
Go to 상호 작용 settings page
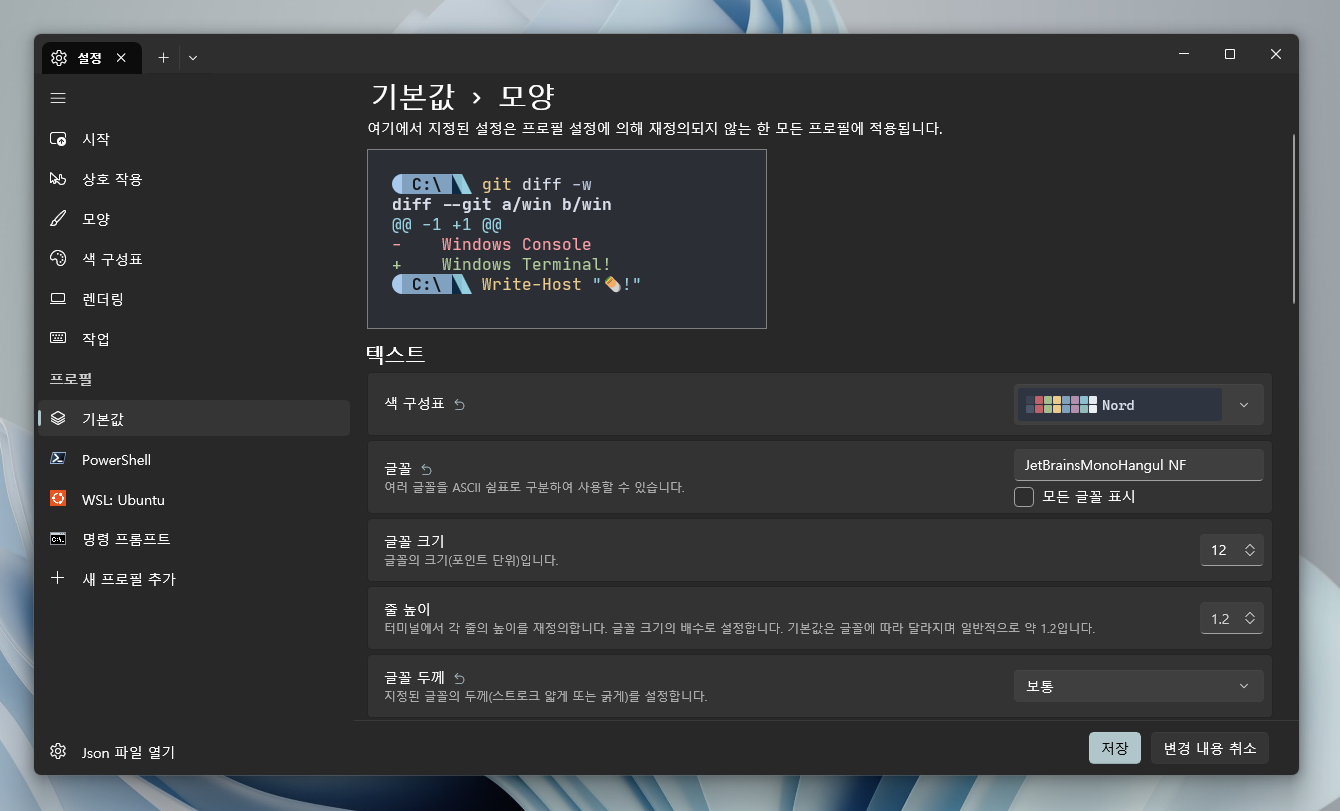click(x=194, y=179)
